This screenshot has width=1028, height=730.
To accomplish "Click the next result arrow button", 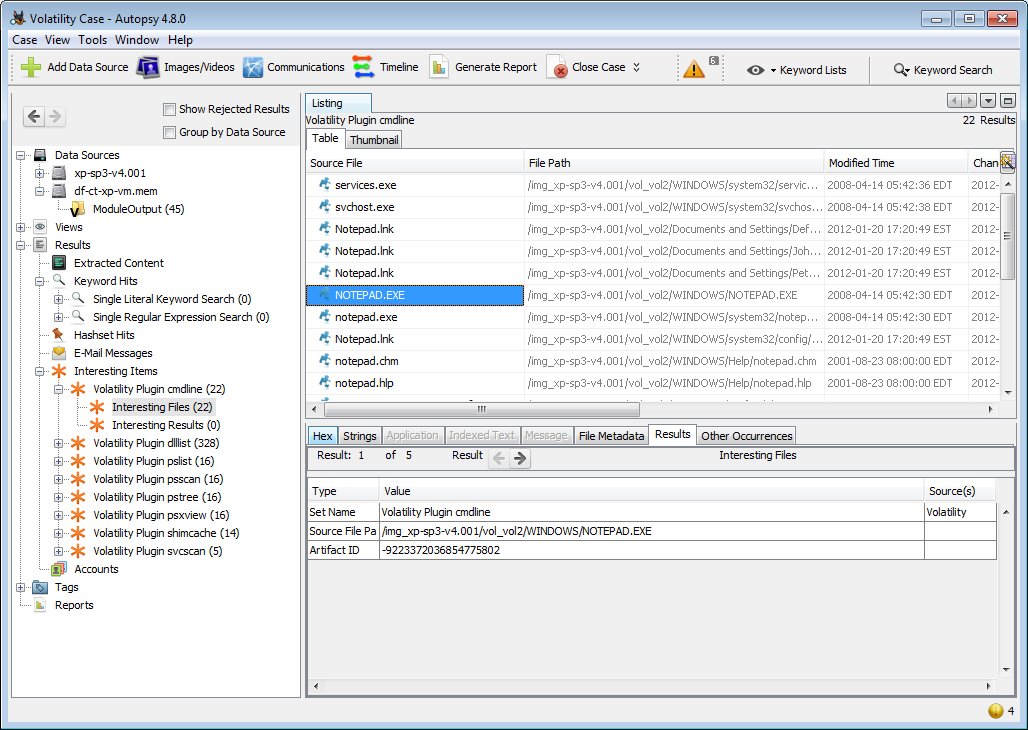I will (520, 459).
